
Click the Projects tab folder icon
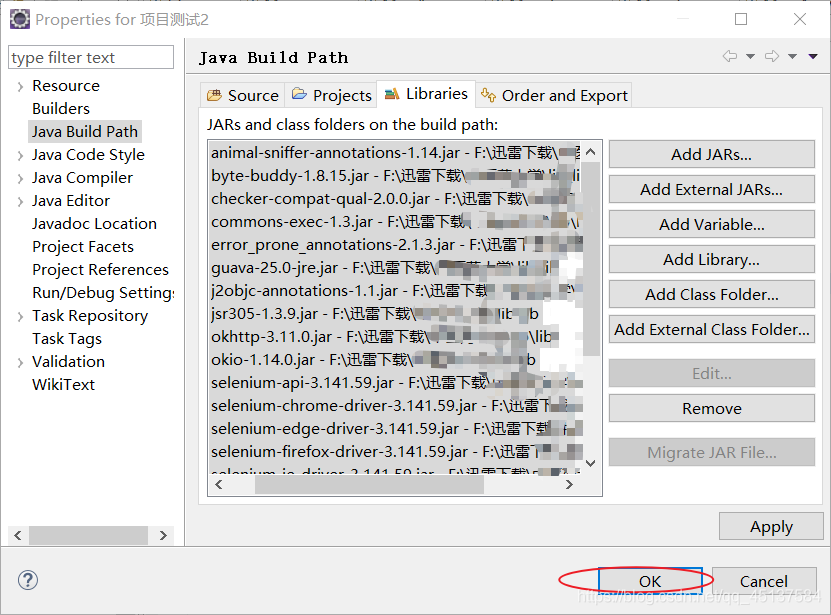[x=299, y=94]
